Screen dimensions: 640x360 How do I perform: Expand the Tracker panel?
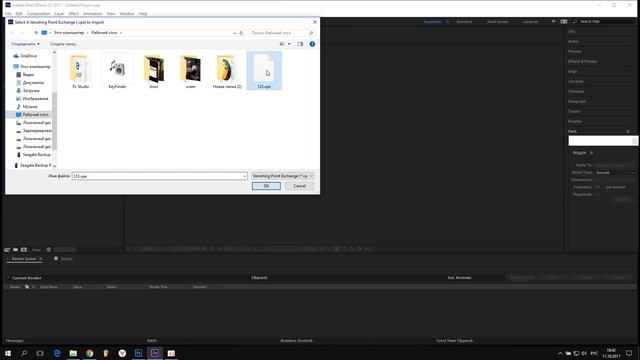[x=574, y=111]
